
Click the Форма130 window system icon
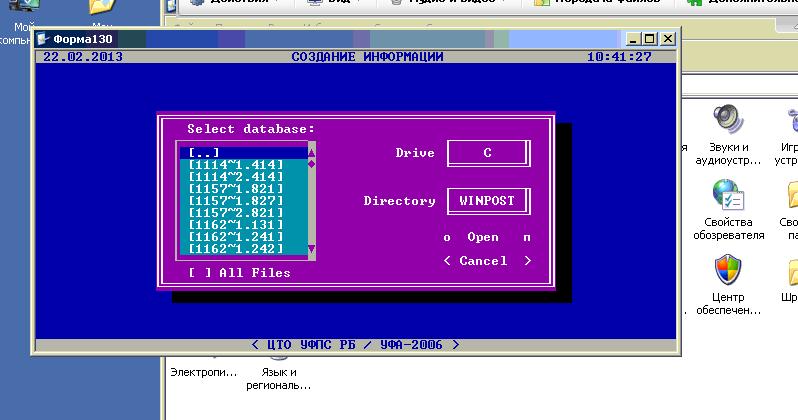point(43,39)
